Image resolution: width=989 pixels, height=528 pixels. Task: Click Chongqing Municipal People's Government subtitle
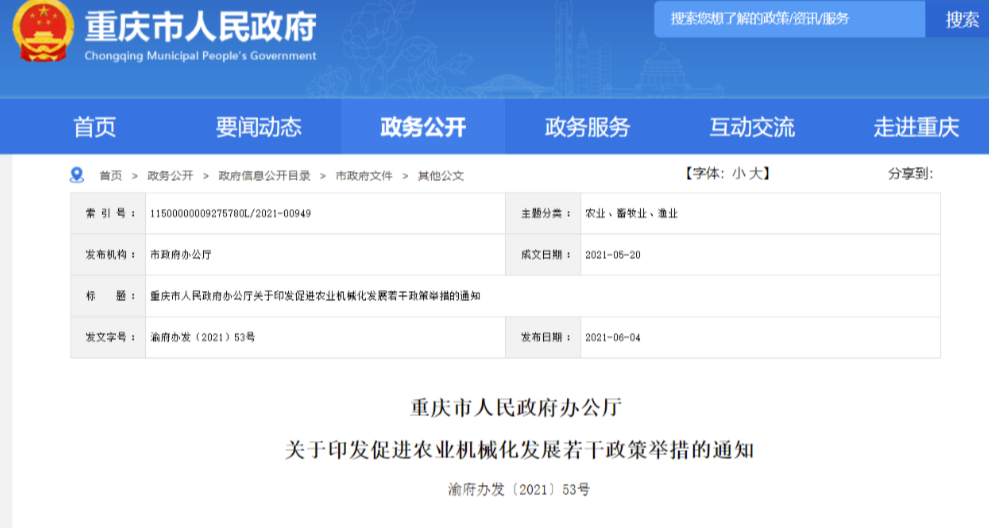coord(201,56)
